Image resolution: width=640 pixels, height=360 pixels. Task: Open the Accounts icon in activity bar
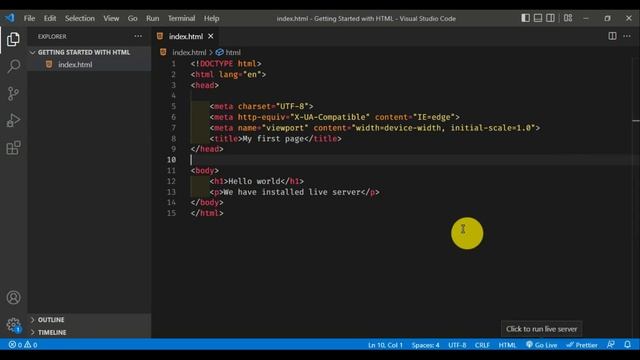pos(13,297)
